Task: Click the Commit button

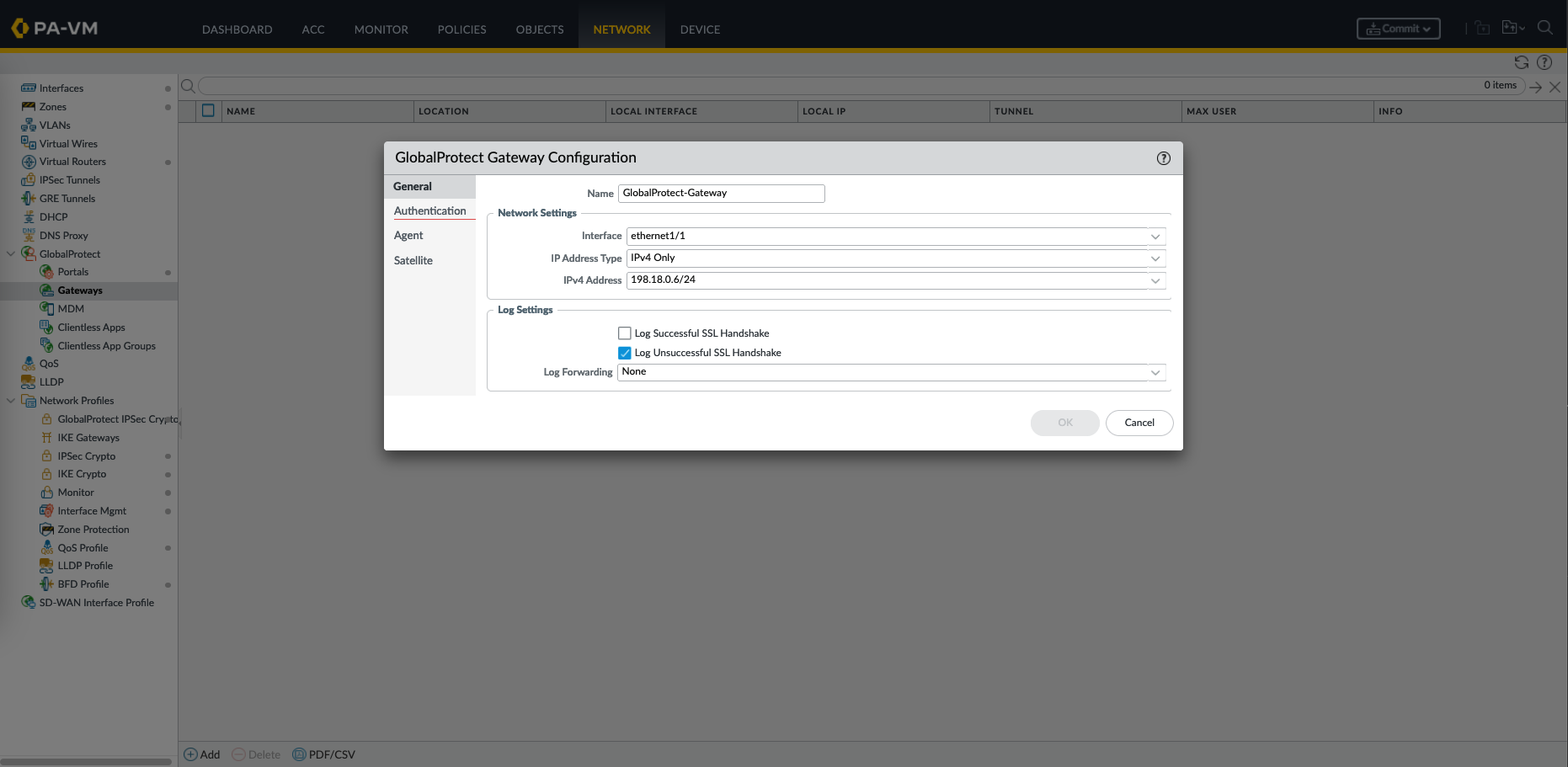Action: (x=1398, y=29)
